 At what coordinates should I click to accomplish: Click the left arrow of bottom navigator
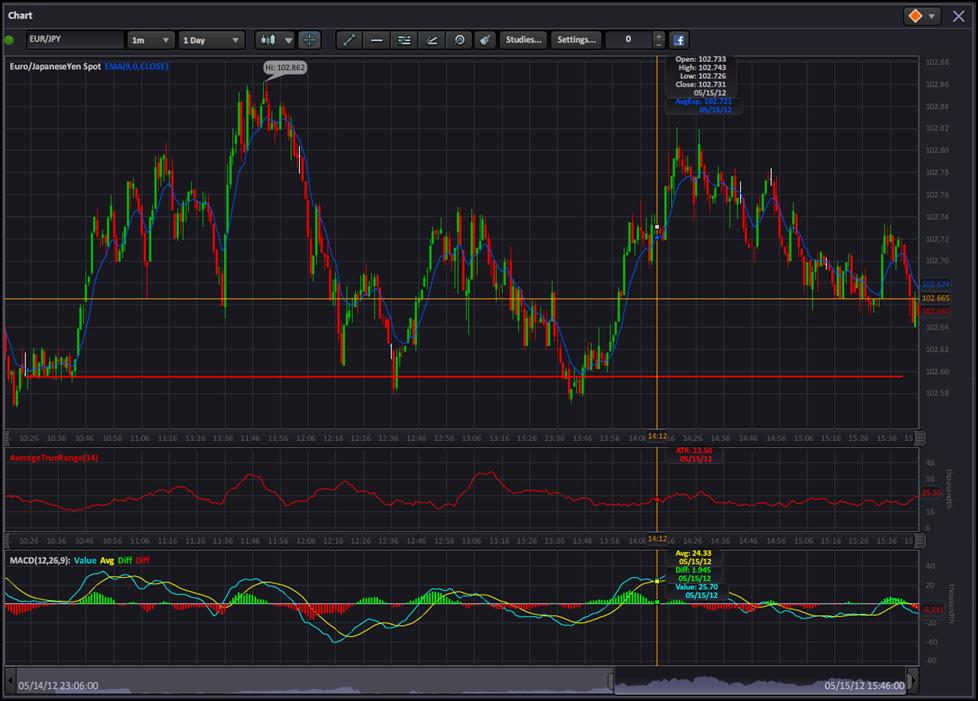(x=10, y=680)
